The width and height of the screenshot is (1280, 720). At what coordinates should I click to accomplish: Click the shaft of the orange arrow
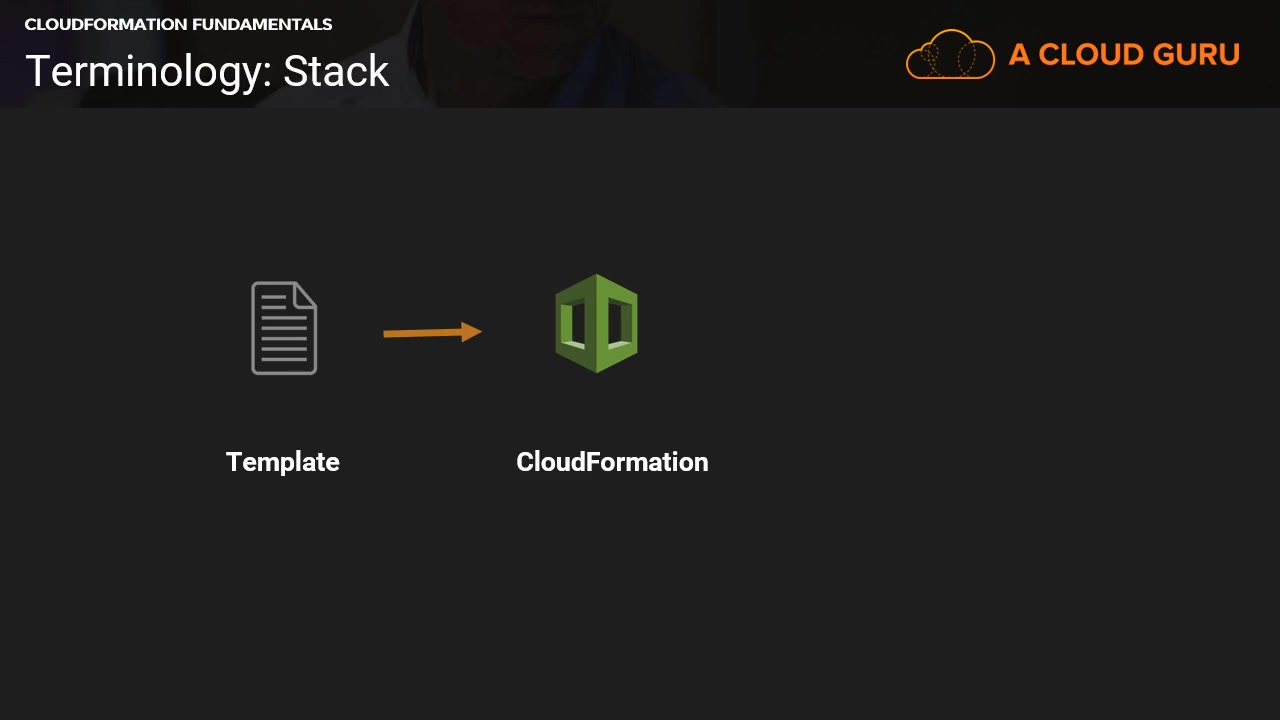tap(422, 333)
